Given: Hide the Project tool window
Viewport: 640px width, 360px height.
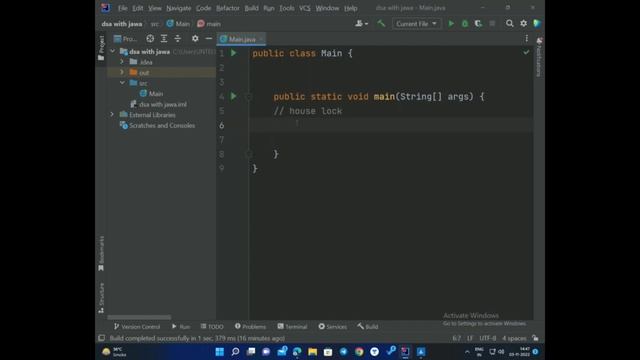Looking at the screenshot, I should [x=209, y=38].
